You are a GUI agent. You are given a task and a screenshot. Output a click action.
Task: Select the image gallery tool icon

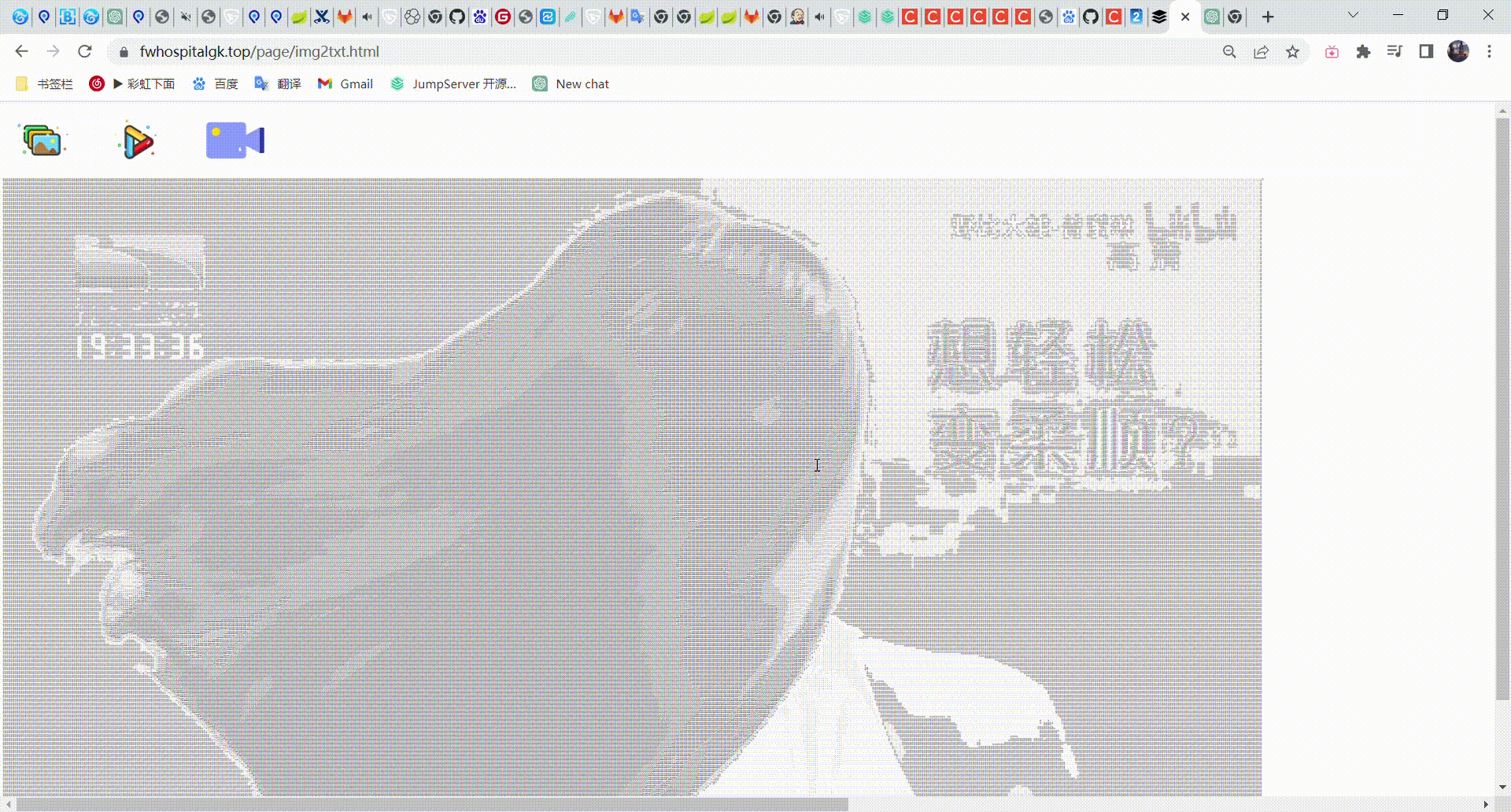coord(43,140)
